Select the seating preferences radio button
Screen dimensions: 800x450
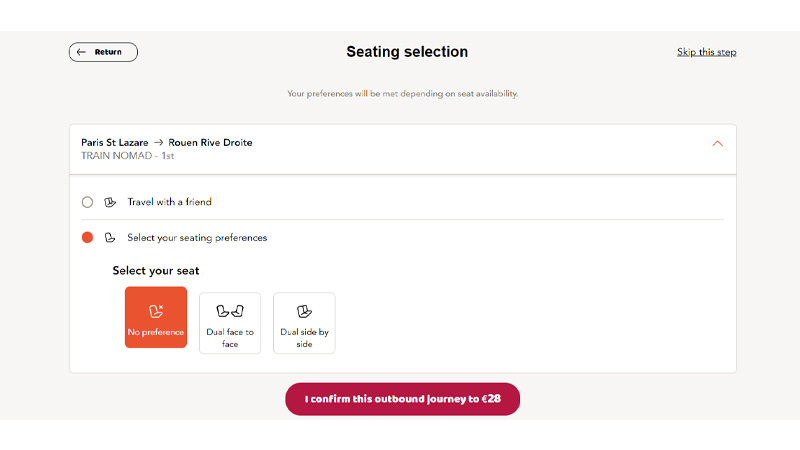(x=87, y=238)
